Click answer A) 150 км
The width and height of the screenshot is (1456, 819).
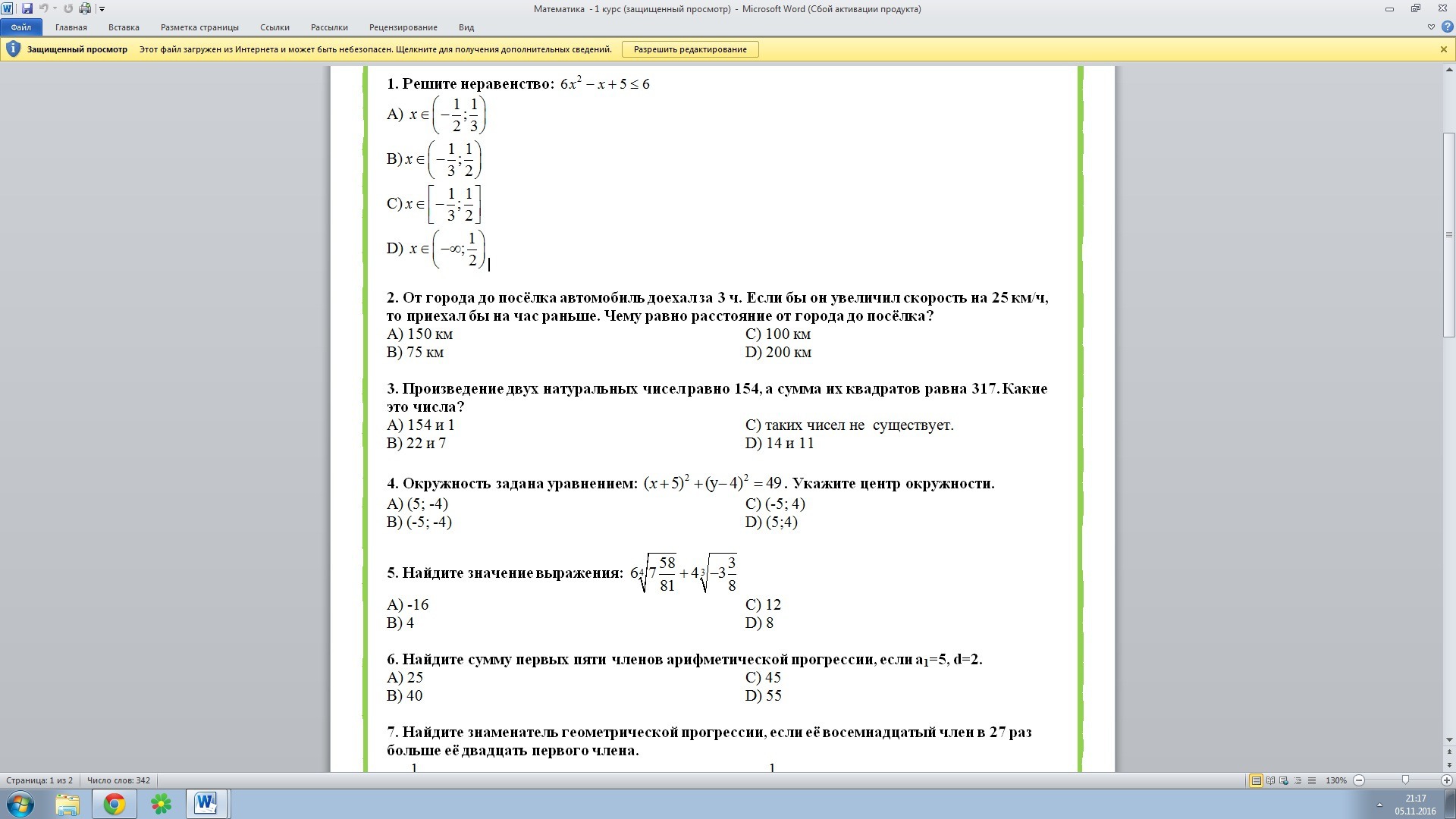(419, 334)
